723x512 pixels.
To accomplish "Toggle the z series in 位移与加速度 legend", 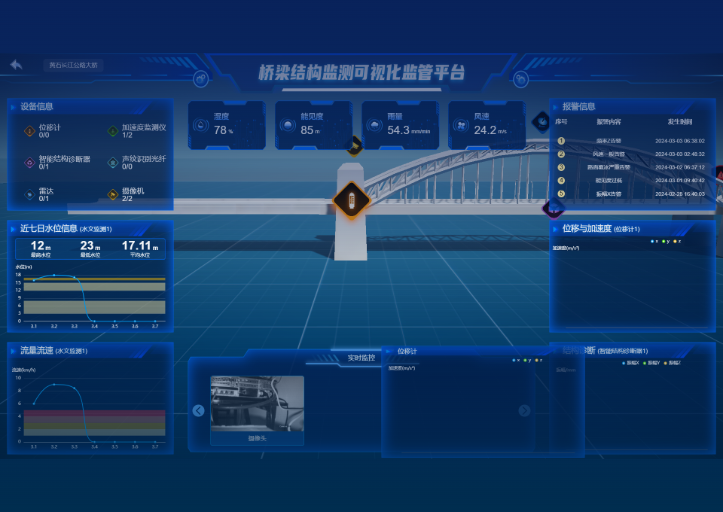I will (677, 241).
